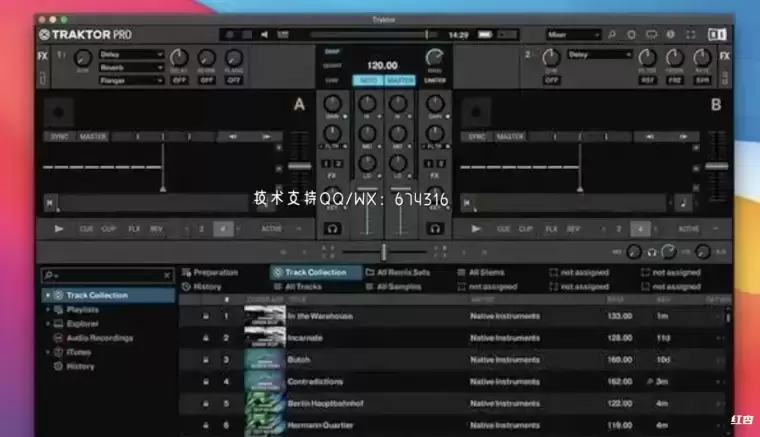Viewport: 760px width, 437px height.
Task: Click CUP button on Deck A
Action: pos(109,229)
